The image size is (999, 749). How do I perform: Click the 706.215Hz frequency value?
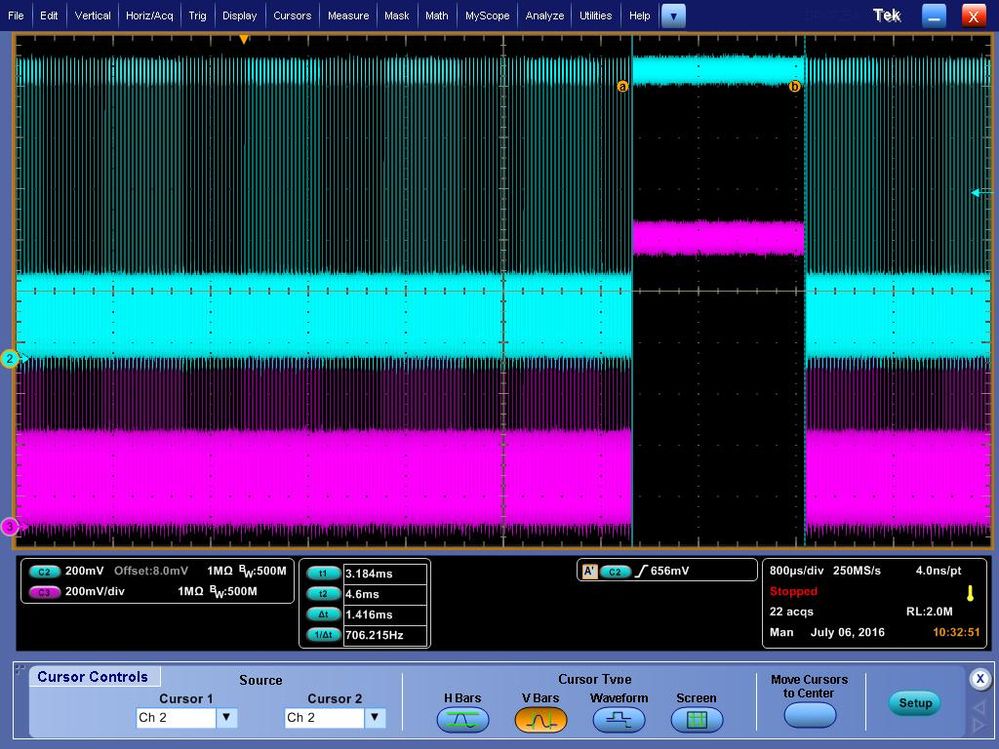tap(374, 634)
